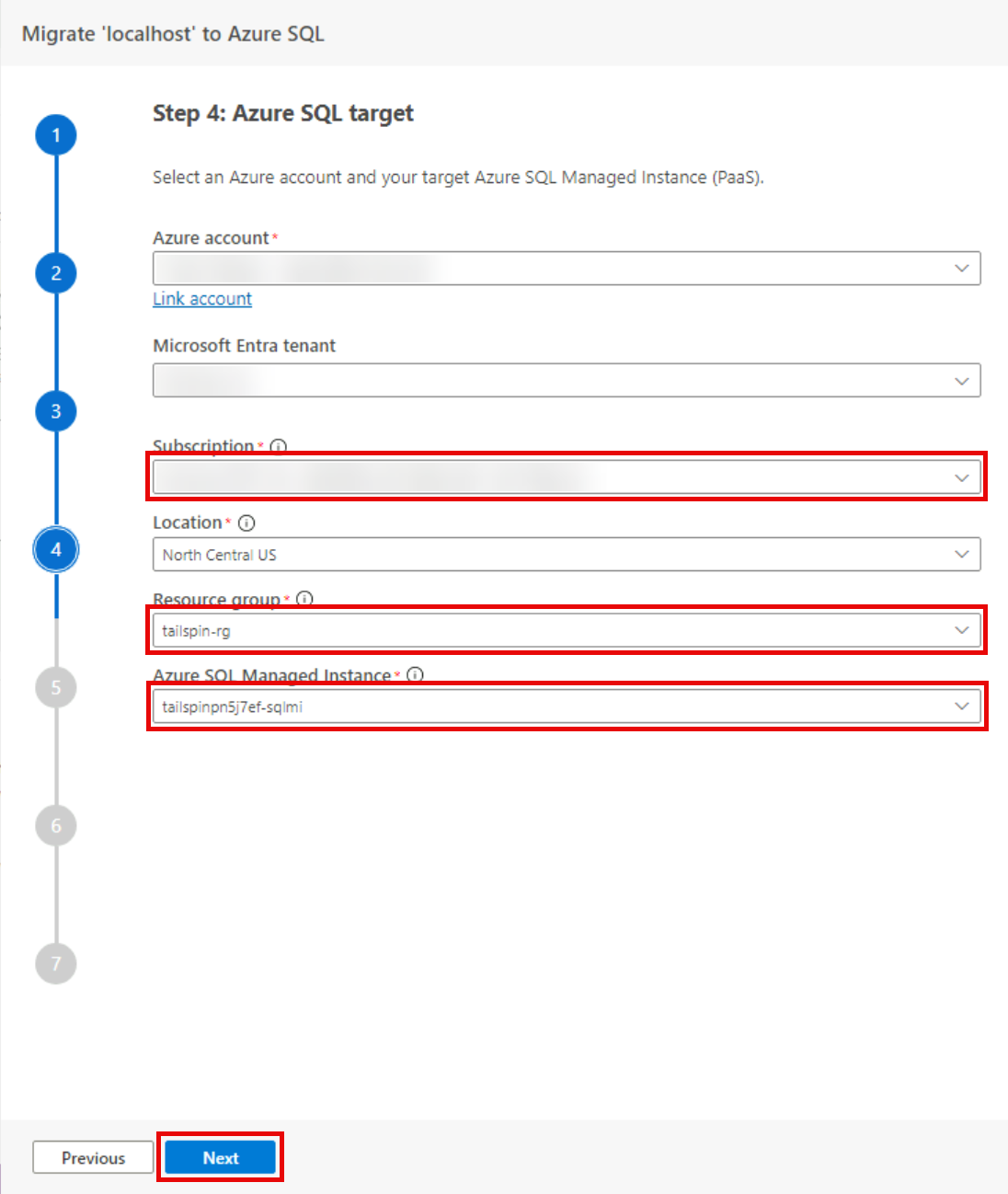Select the current step 4 circle
1008x1194 pixels.
coord(56,549)
